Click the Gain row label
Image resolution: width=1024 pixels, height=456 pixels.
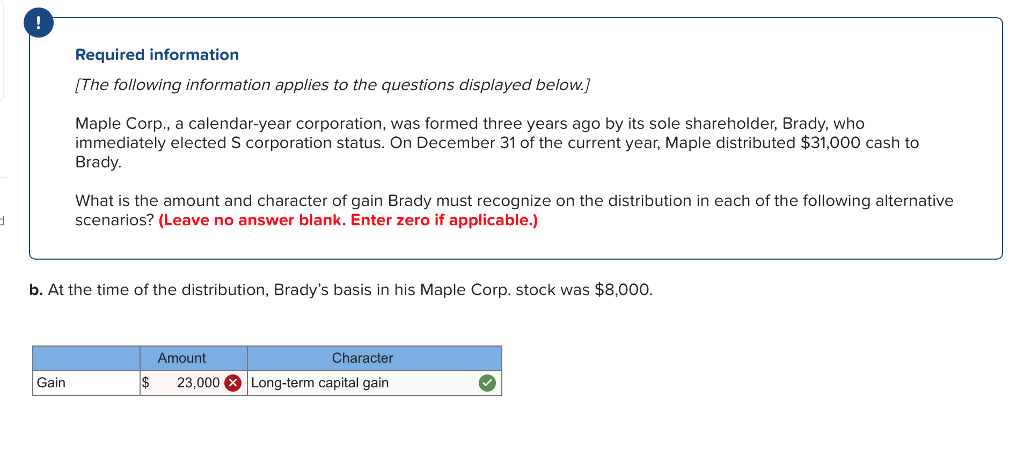click(51, 383)
